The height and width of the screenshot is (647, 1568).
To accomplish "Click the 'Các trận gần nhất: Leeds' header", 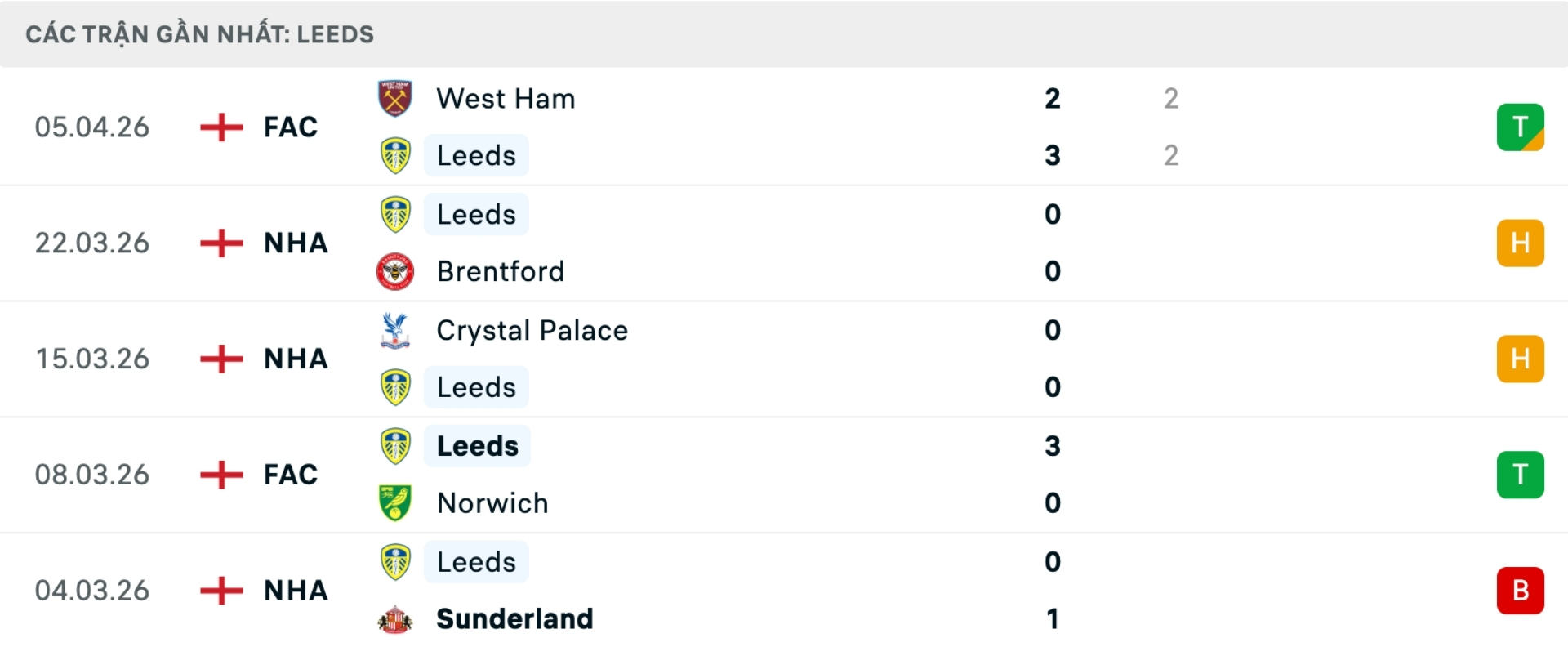I will (x=200, y=34).
